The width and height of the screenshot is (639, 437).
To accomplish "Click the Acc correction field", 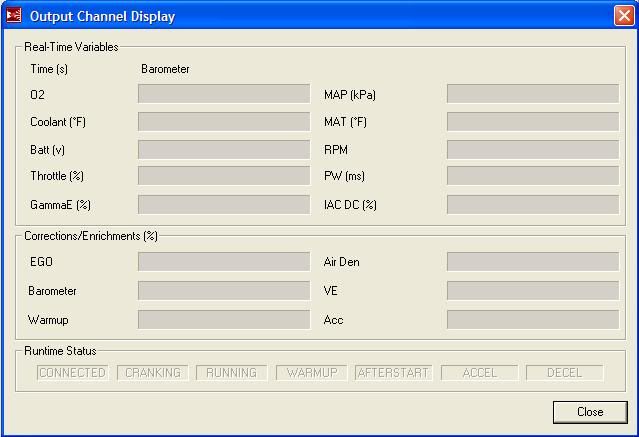I will [533, 319].
